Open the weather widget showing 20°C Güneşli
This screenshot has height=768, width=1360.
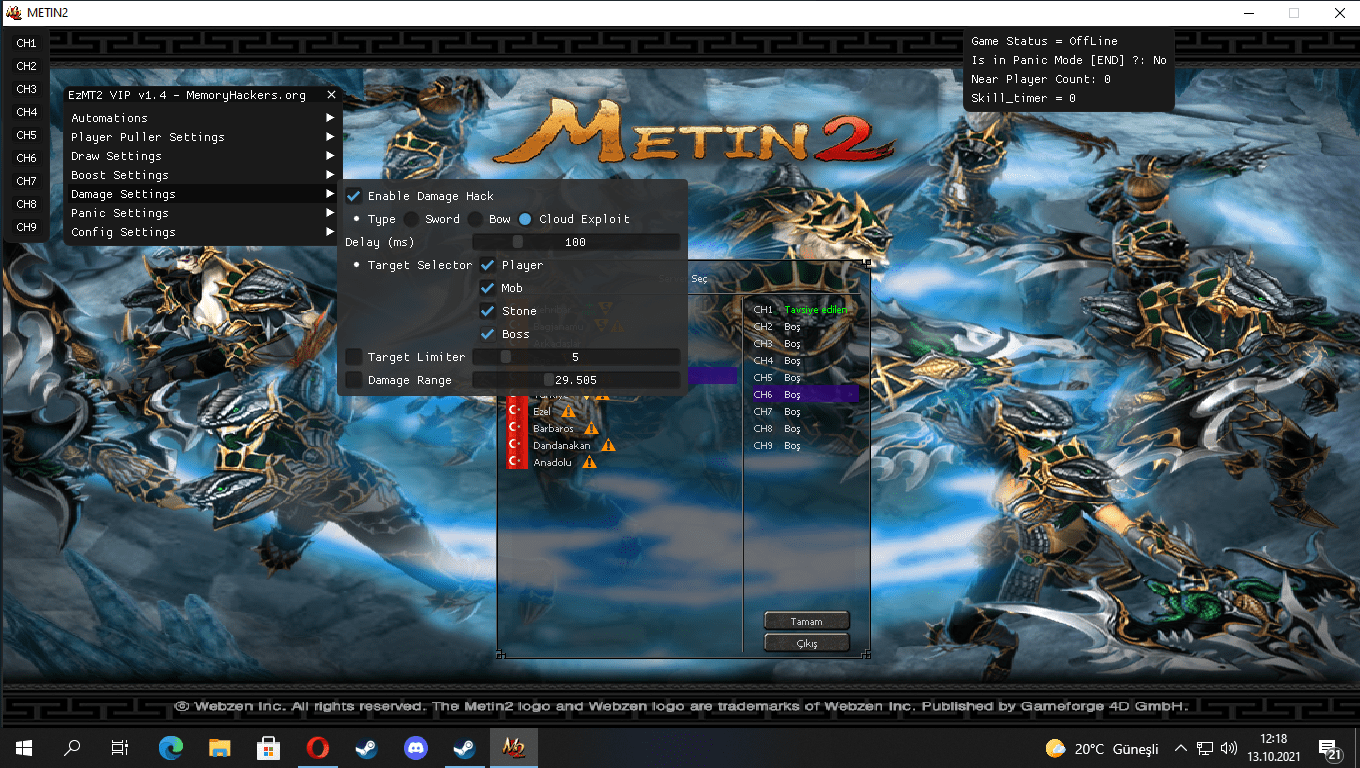click(x=1101, y=749)
